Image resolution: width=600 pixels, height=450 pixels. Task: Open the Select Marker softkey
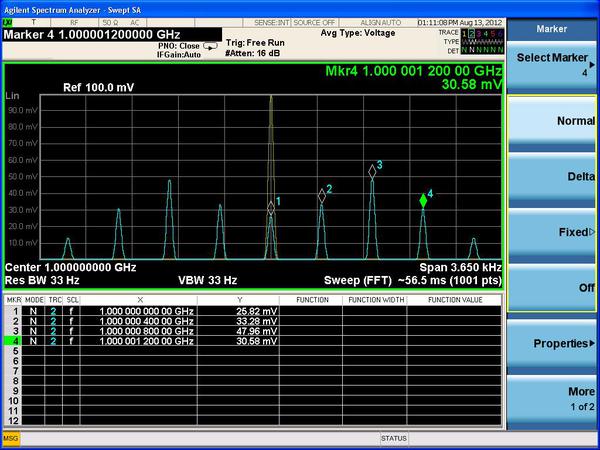point(553,64)
